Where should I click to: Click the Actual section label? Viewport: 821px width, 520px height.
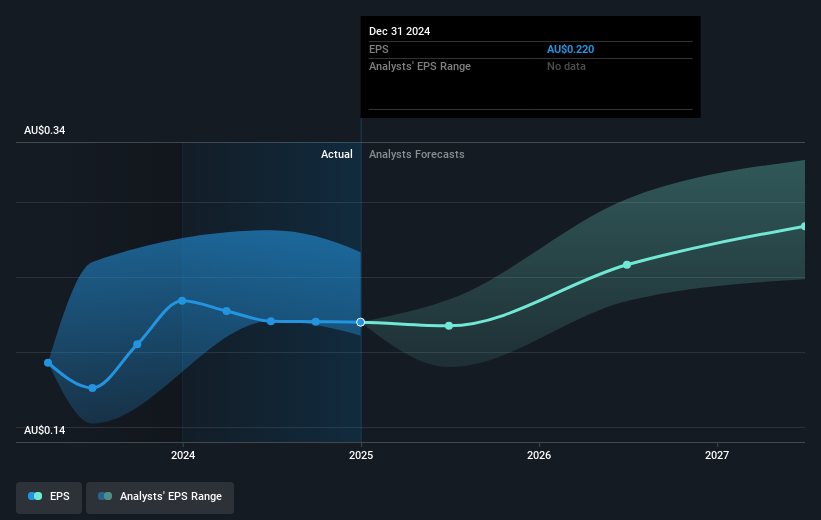[x=337, y=154]
